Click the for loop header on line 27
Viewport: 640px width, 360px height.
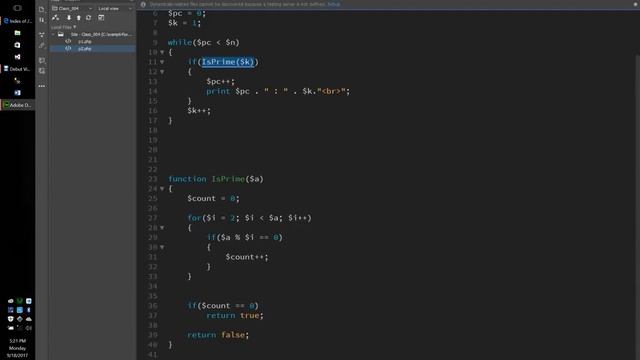[249, 218]
